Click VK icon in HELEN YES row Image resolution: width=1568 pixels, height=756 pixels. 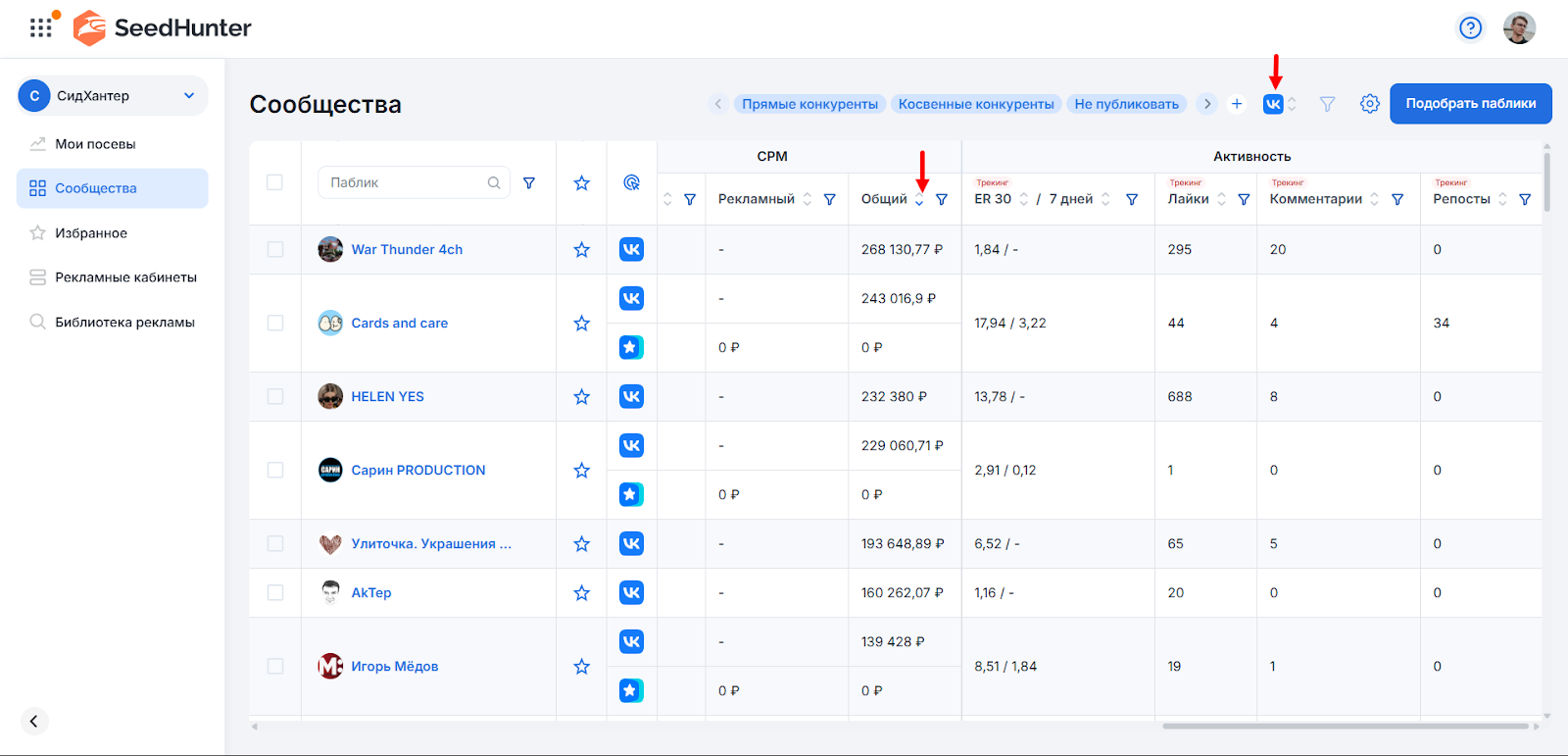[631, 396]
